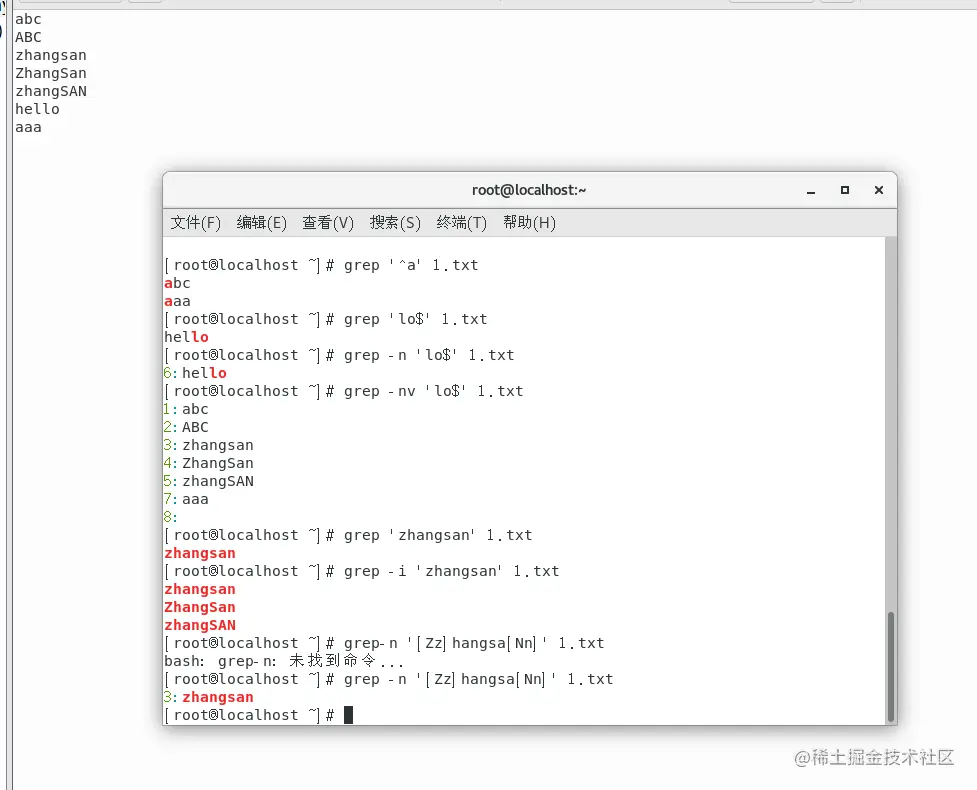Click the root@localhost:~ title bar text
This screenshot has width=977, height=790.
click(529, 190)
